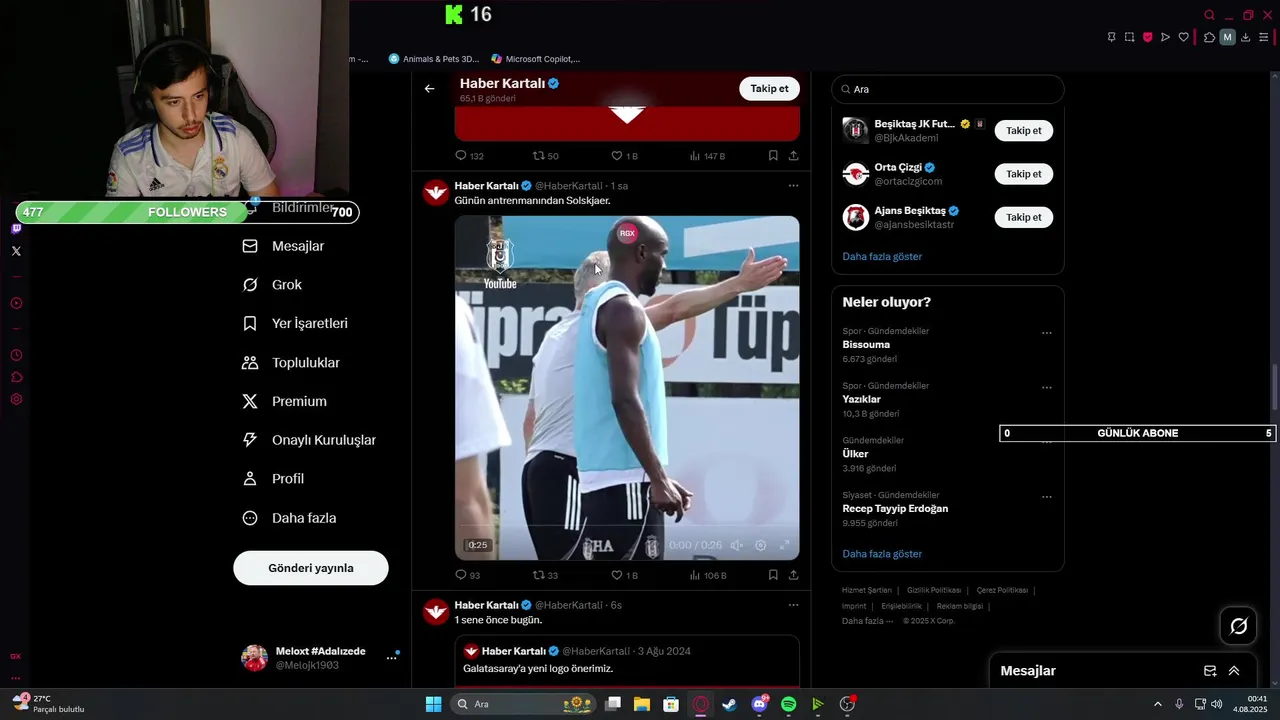Open more options on the Solskjaer post
Viewport: 1280px width, 720px height.
[x=793, y=186]
